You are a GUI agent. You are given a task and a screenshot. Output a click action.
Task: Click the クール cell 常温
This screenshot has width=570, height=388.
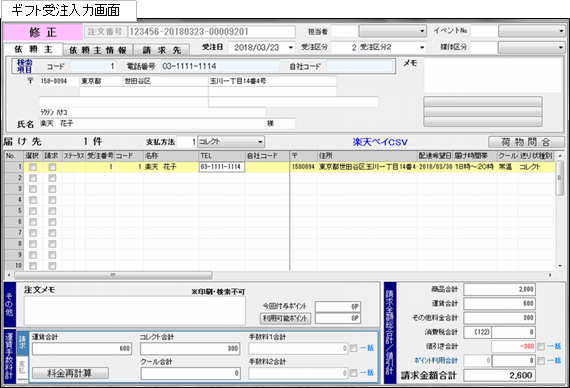pyautogui.click(x=507, y=167)
